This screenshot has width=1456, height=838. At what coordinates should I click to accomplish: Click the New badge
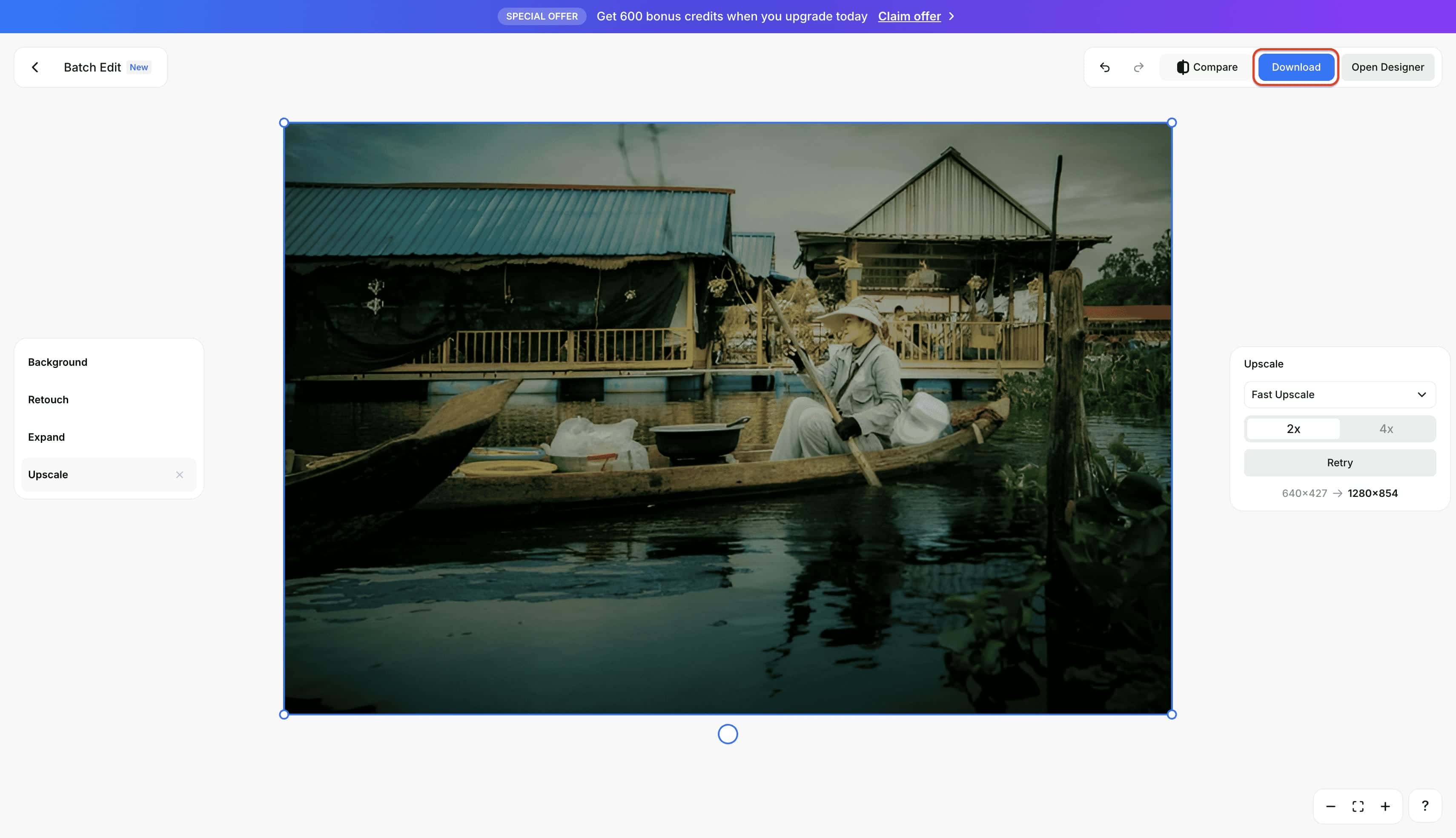click(139, 67)
